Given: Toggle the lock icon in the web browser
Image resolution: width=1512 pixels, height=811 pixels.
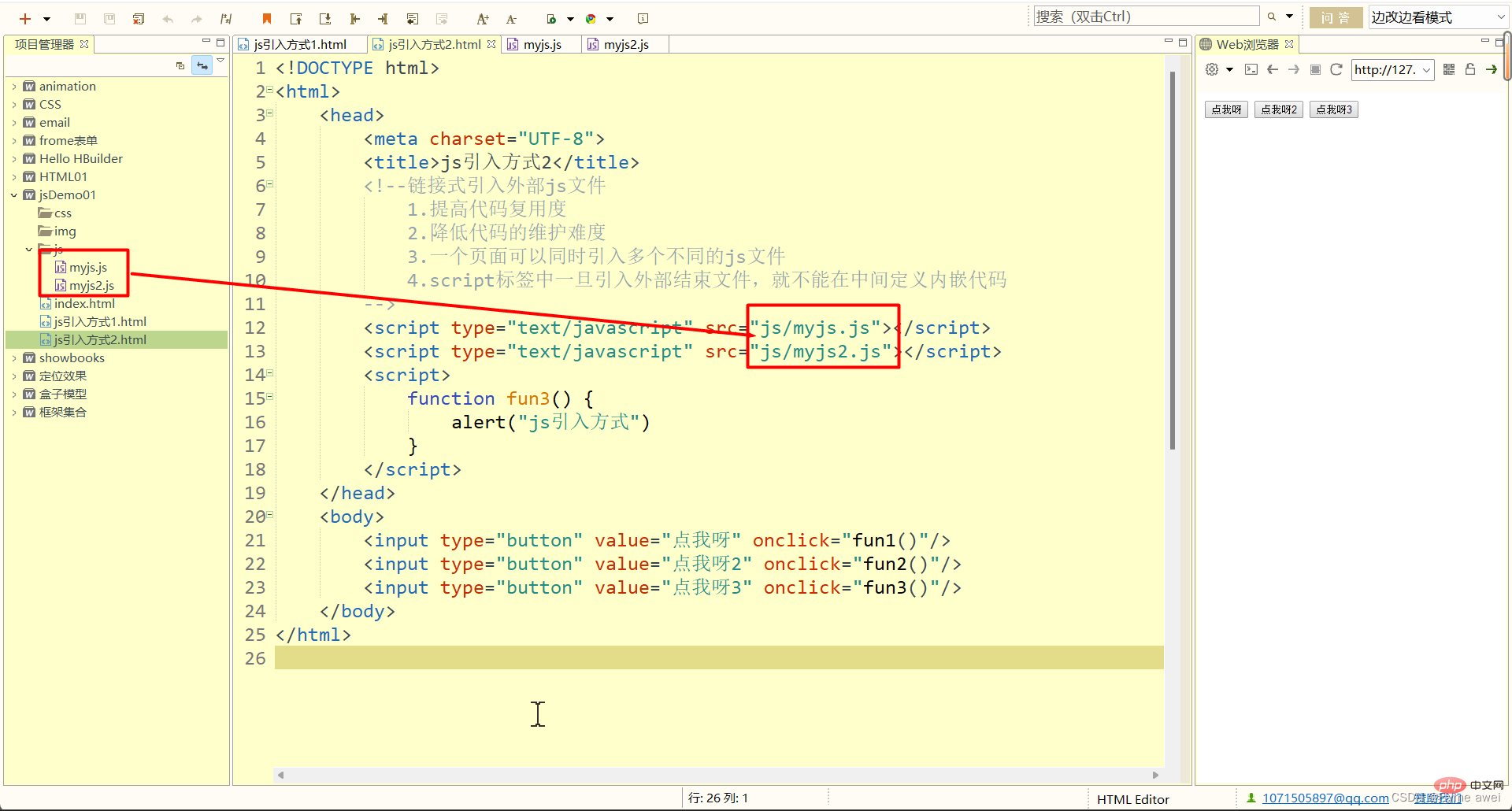Looking at the screenshot, I should 1470,69.
